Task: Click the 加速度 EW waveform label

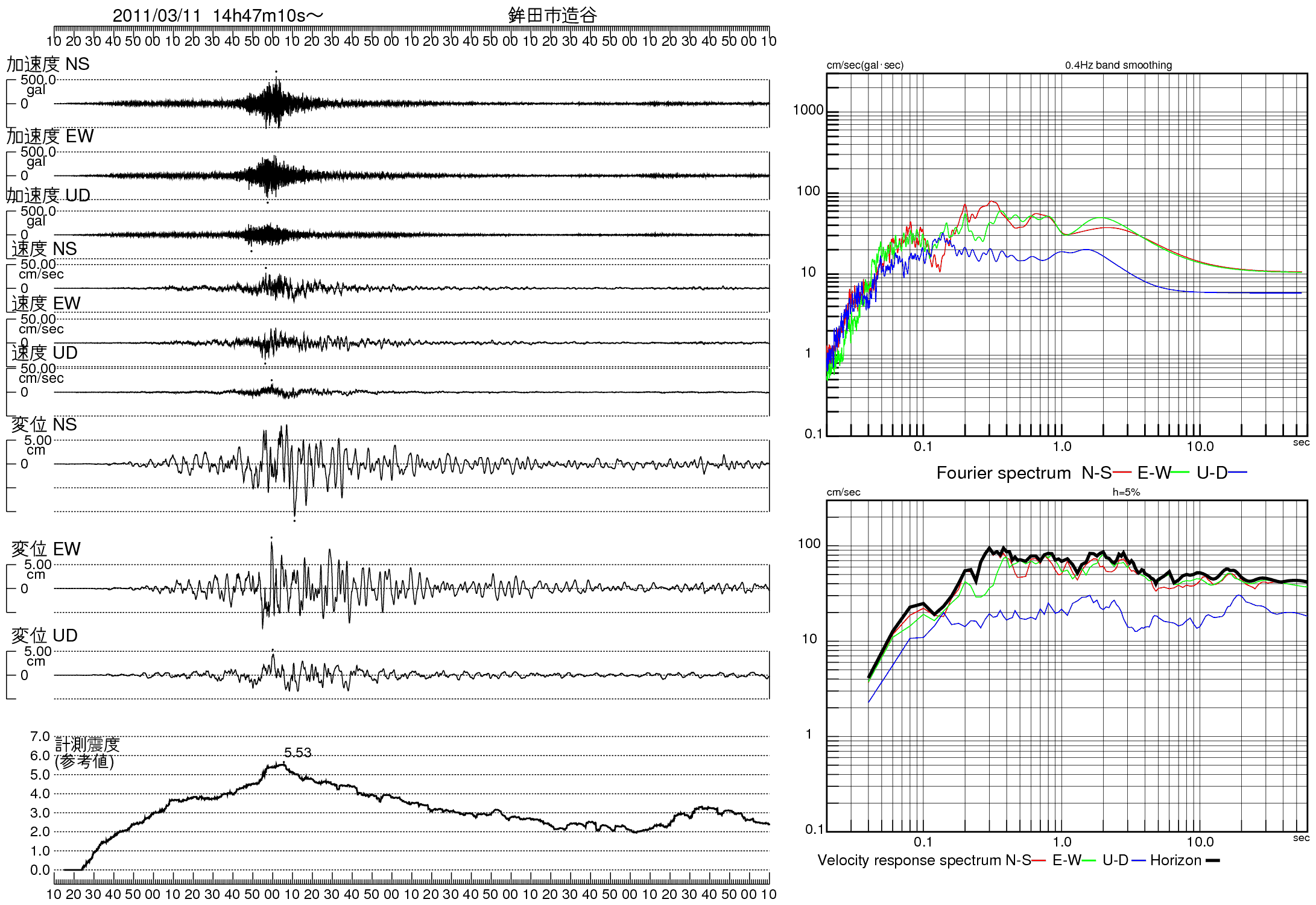Action: (50, 136)
